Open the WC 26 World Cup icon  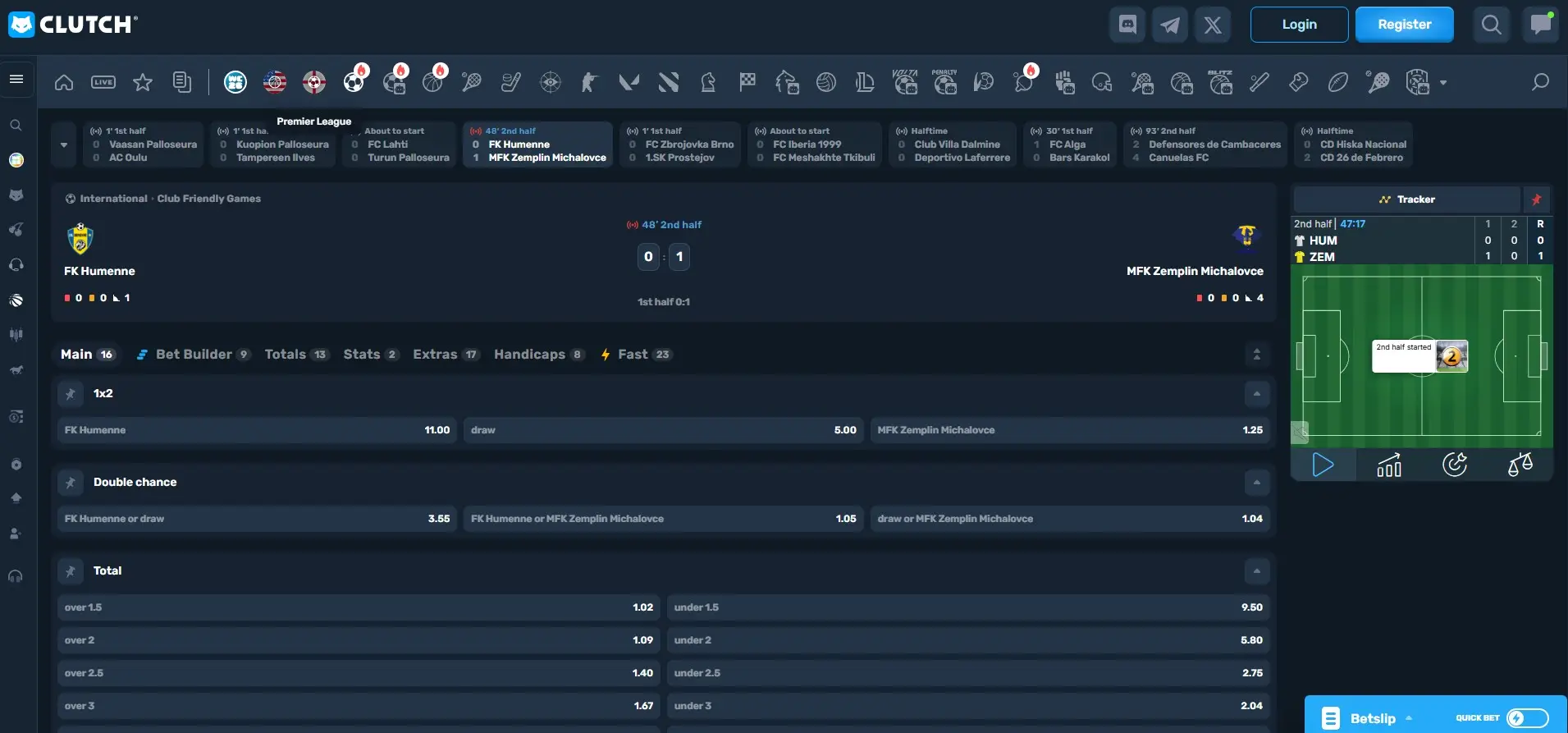(235, 82)
